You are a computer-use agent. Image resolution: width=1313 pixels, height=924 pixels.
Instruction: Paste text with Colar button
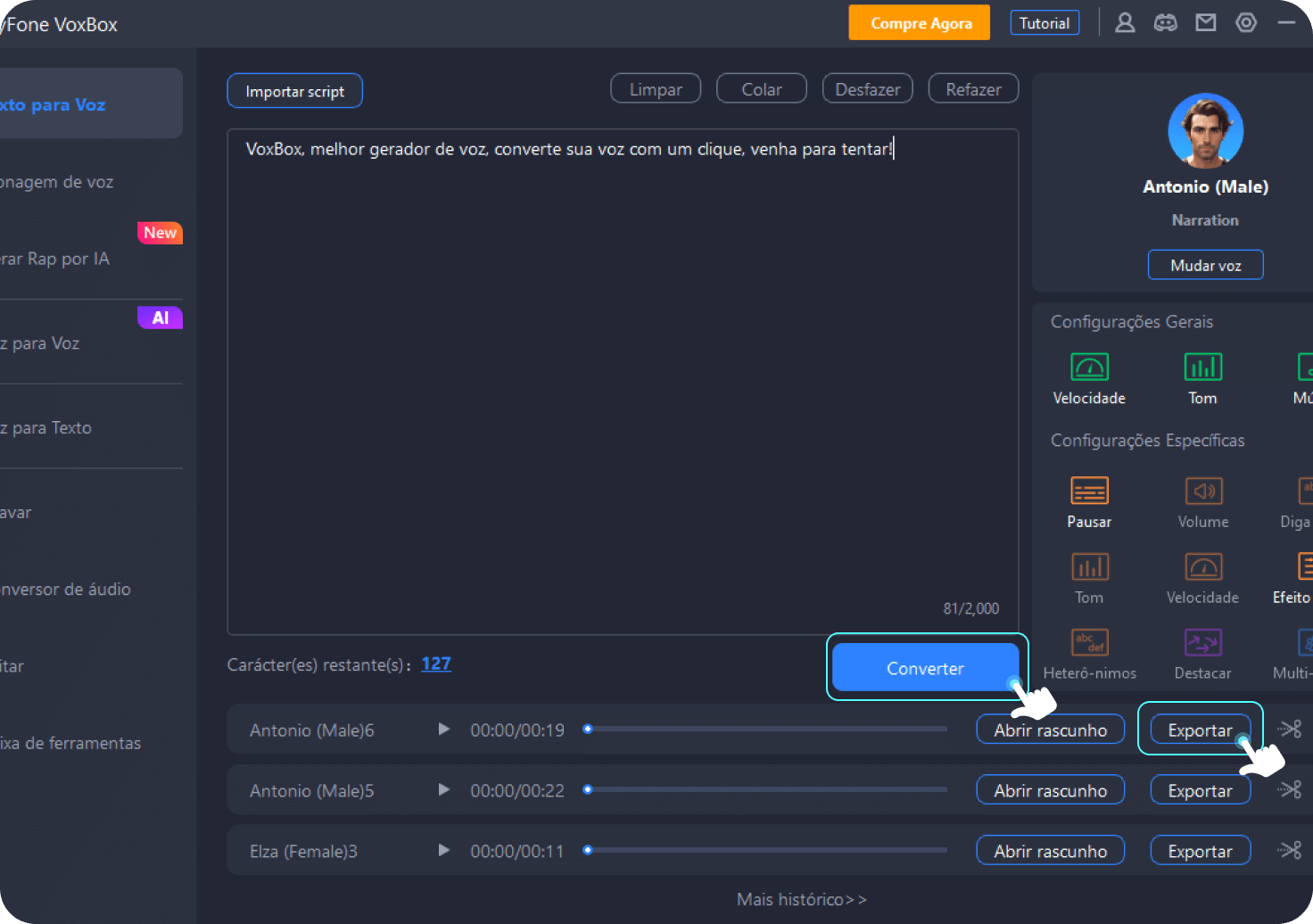coord(762,89)
